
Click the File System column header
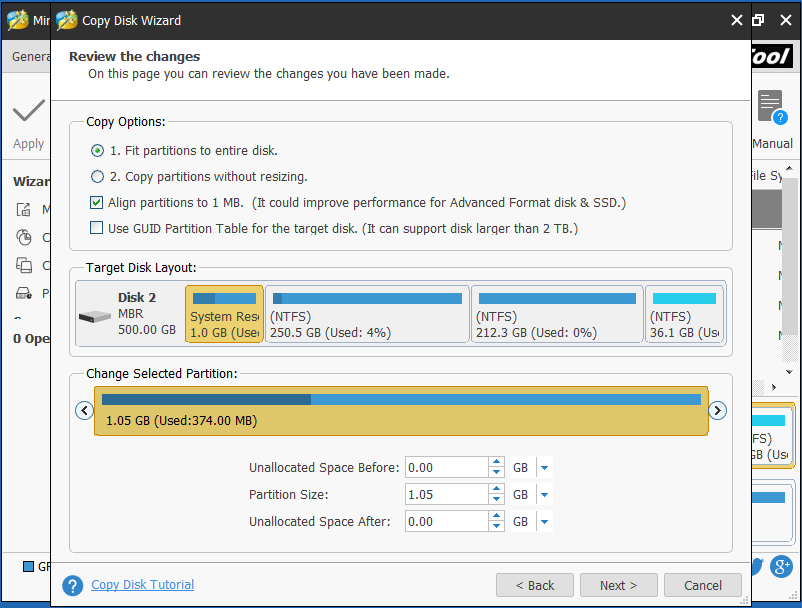click(x=767, y=175)
